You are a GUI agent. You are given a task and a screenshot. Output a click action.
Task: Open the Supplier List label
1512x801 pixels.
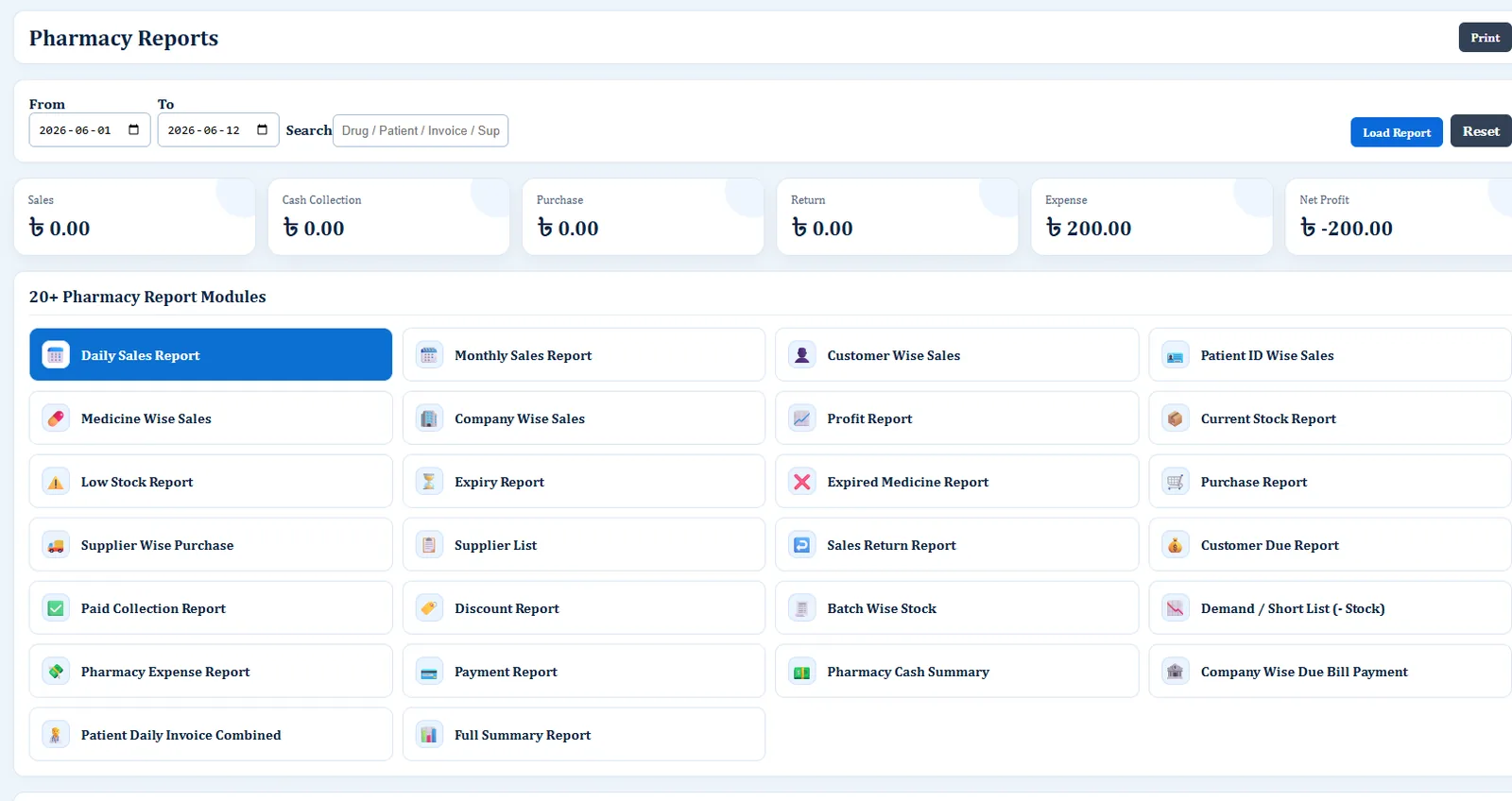click(x=495, y=545)
